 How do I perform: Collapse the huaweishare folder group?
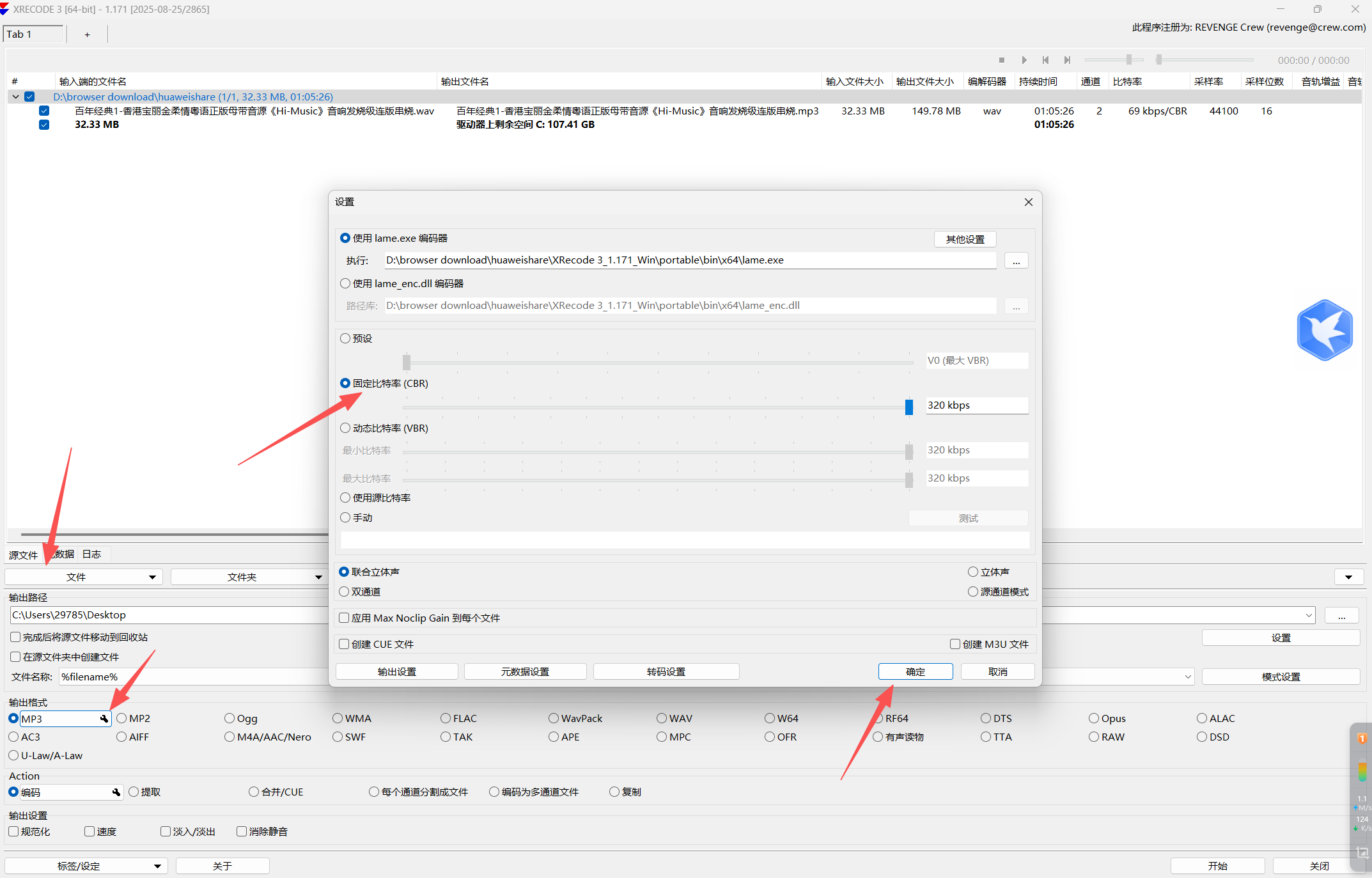(x=15, y=97)
